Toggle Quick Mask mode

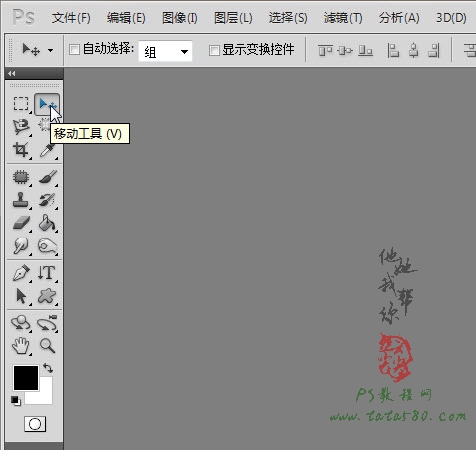point(35,424)
